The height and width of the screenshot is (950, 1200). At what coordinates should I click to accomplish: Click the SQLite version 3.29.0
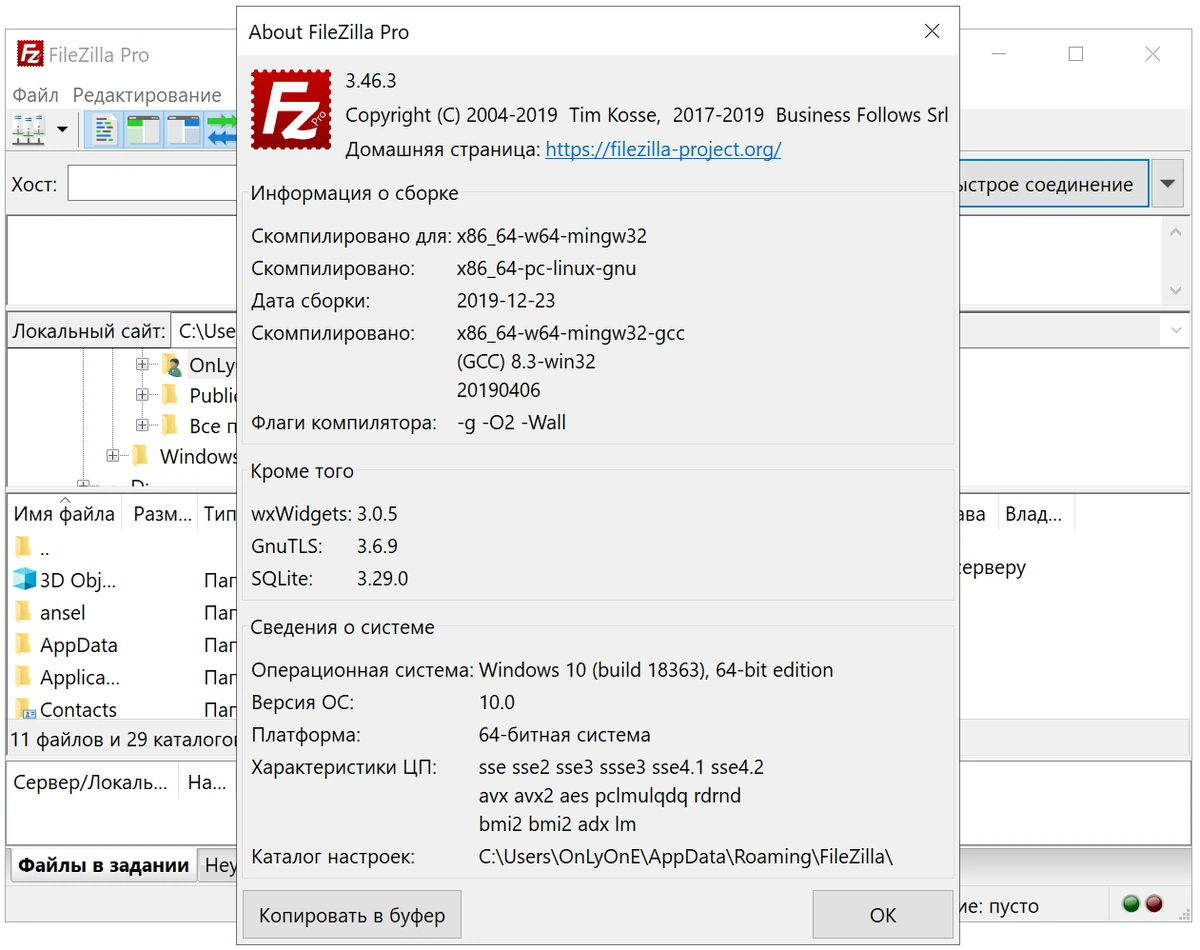point(382,578)
